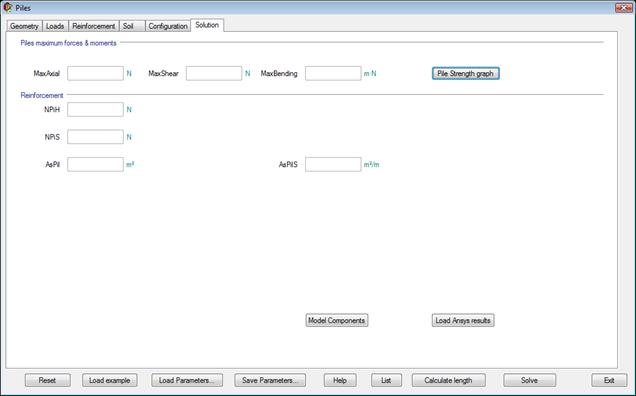Reset all parameters
This screenshot has width=636, height=396.
(47, 380)
